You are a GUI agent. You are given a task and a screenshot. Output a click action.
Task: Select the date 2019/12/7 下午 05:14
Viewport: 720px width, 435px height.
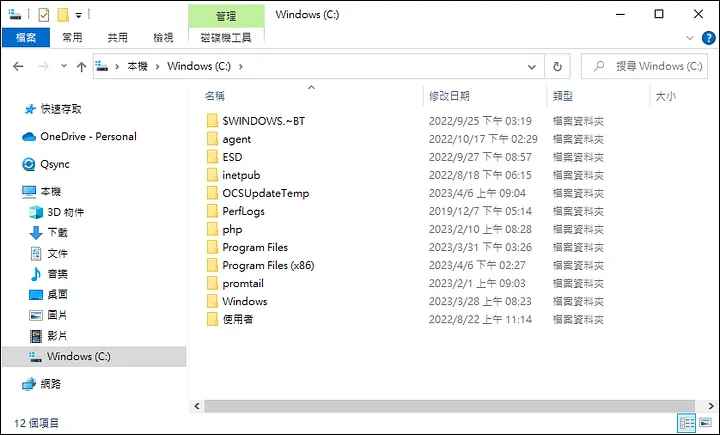480,211
